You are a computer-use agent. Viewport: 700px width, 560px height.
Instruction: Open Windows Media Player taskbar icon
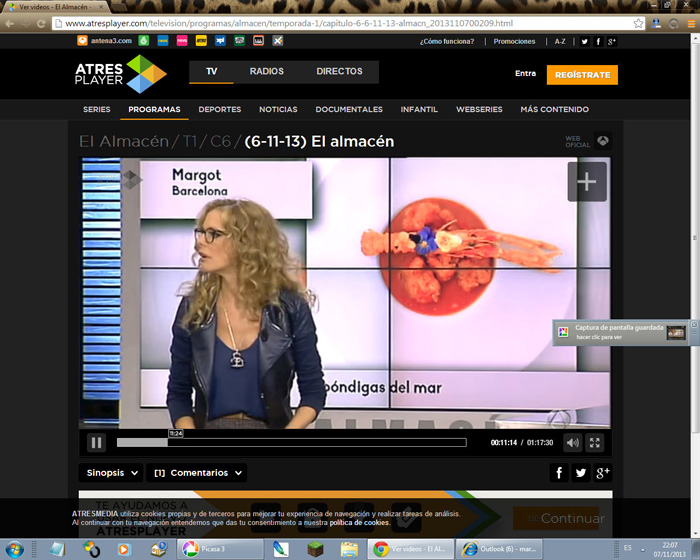[x=124, y=549]
